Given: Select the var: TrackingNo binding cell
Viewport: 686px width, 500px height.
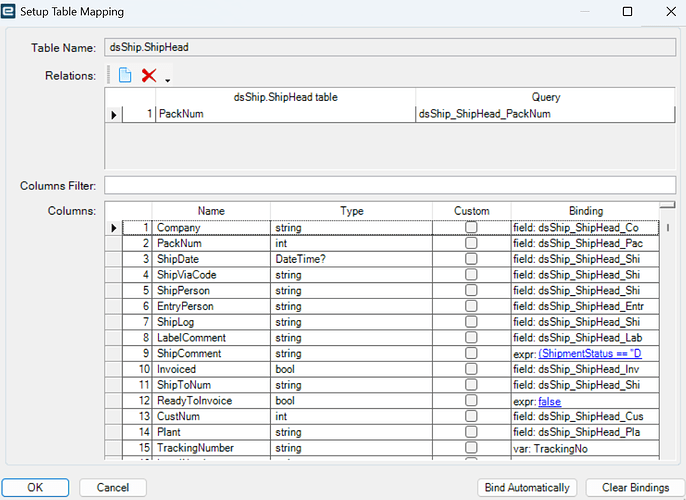Looking at the screenshot, I should (585, 448).
